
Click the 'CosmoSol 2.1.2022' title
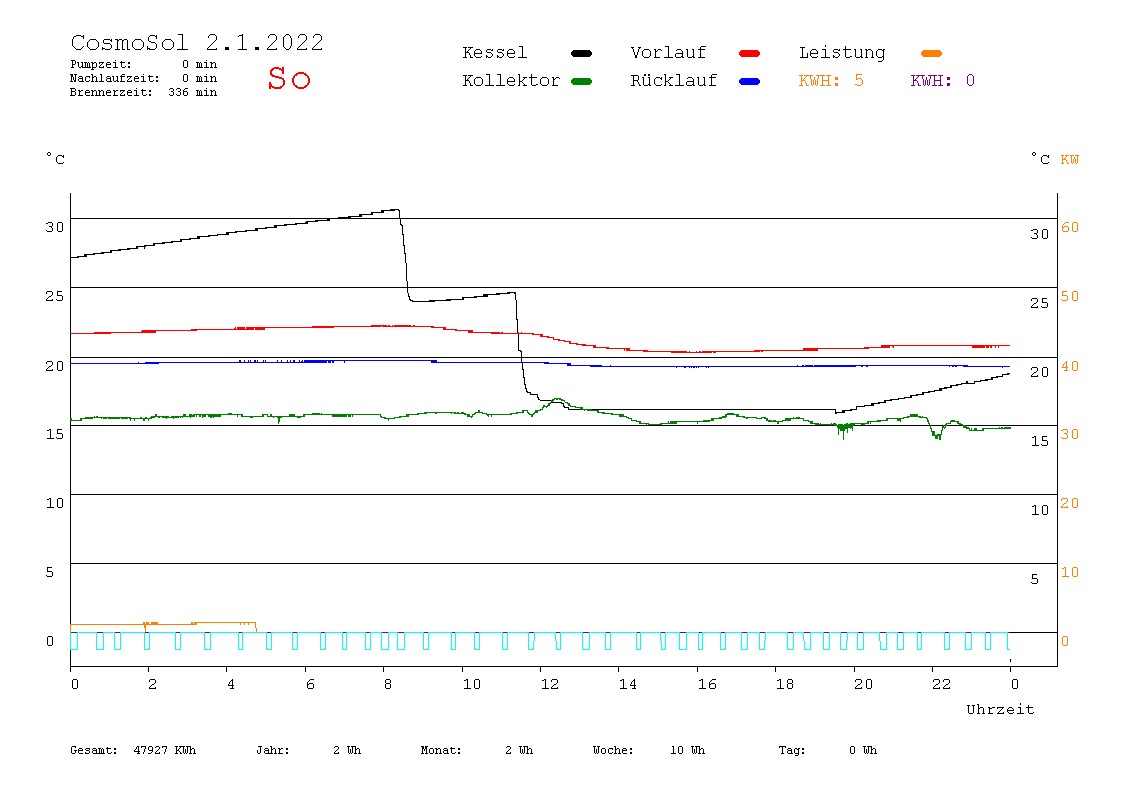pyautogui.click(x=197, y=42)
